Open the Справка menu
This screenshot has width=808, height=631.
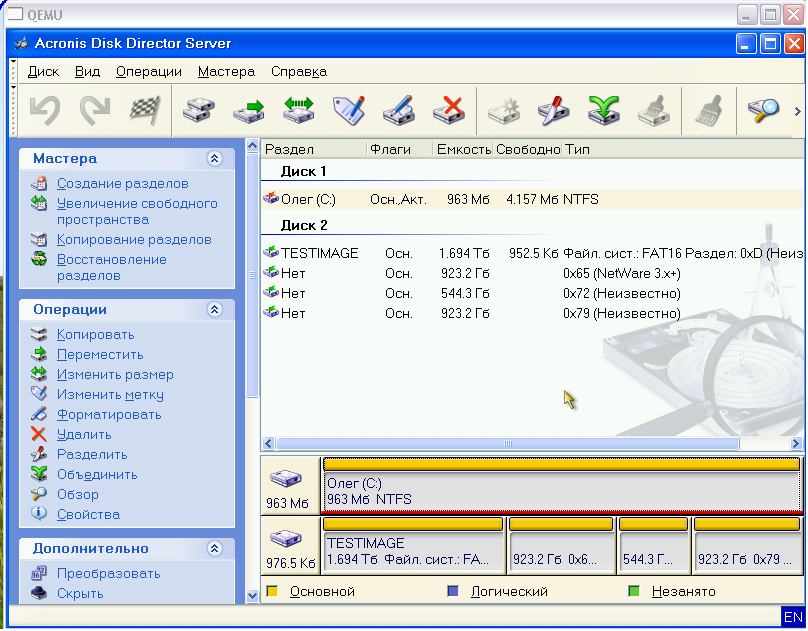coord(298,72)
